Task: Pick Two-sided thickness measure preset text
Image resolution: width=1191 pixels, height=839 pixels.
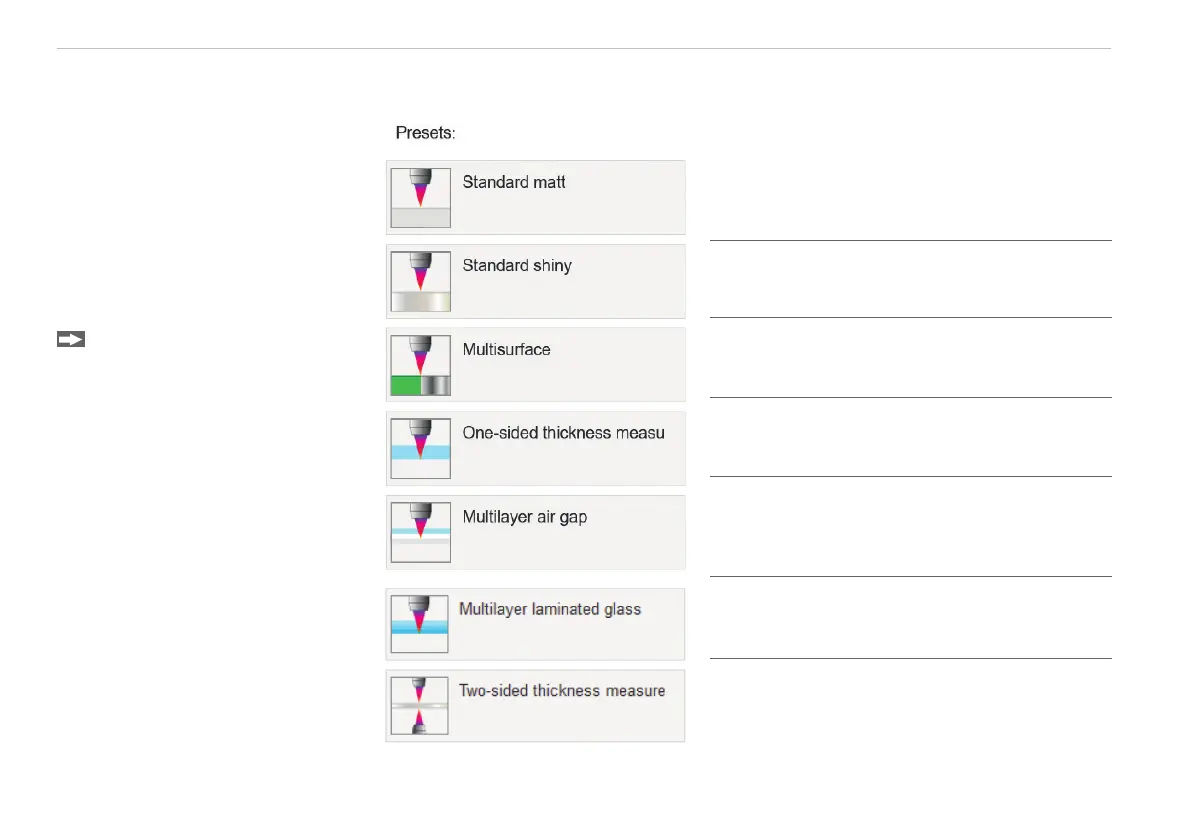Action: coord(562,691)
